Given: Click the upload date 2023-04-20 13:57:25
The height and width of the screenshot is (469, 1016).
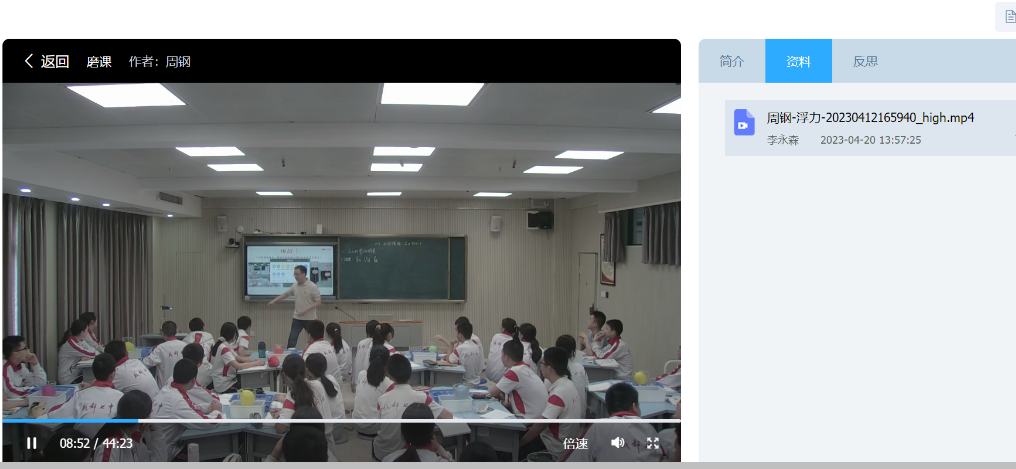Looking at the screenshot, I should point(871,140).
